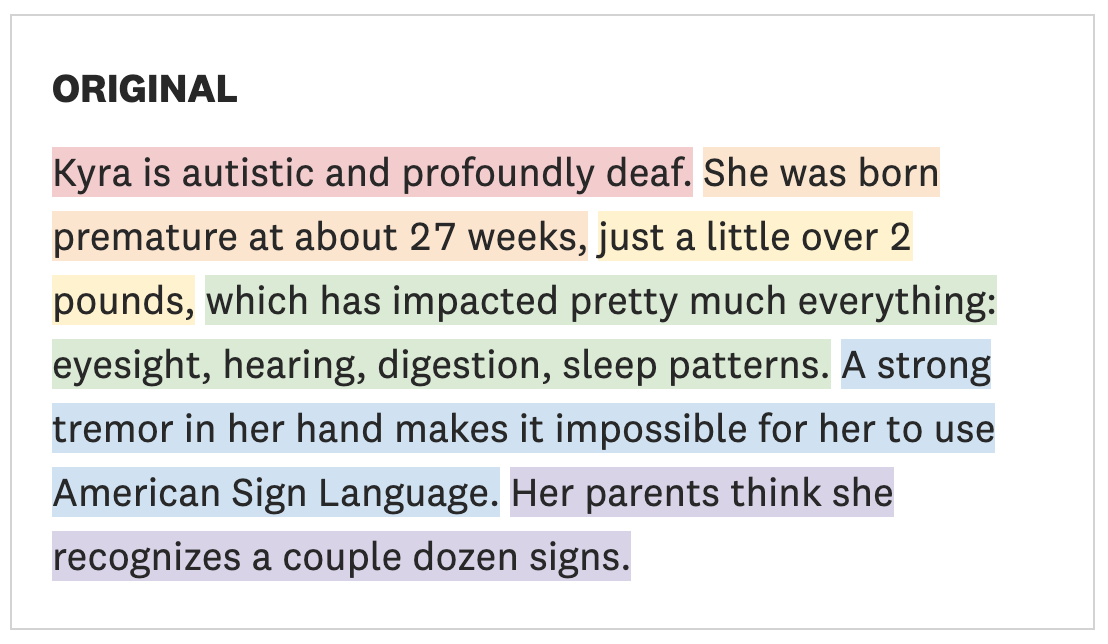1108x644 pixels.
Task: Click the yellow highlighted word "pounds,"
Action: click(124, 300)
